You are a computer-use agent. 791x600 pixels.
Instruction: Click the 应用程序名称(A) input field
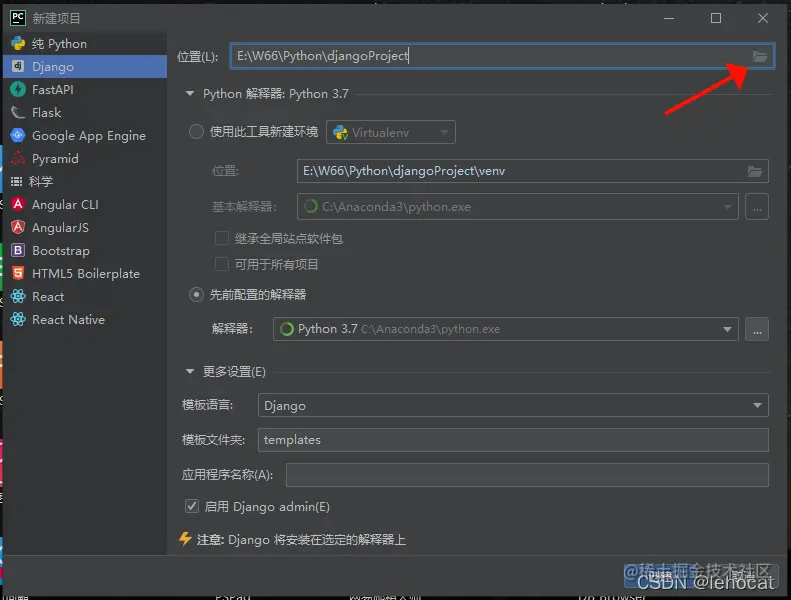[x=527, y=475]
